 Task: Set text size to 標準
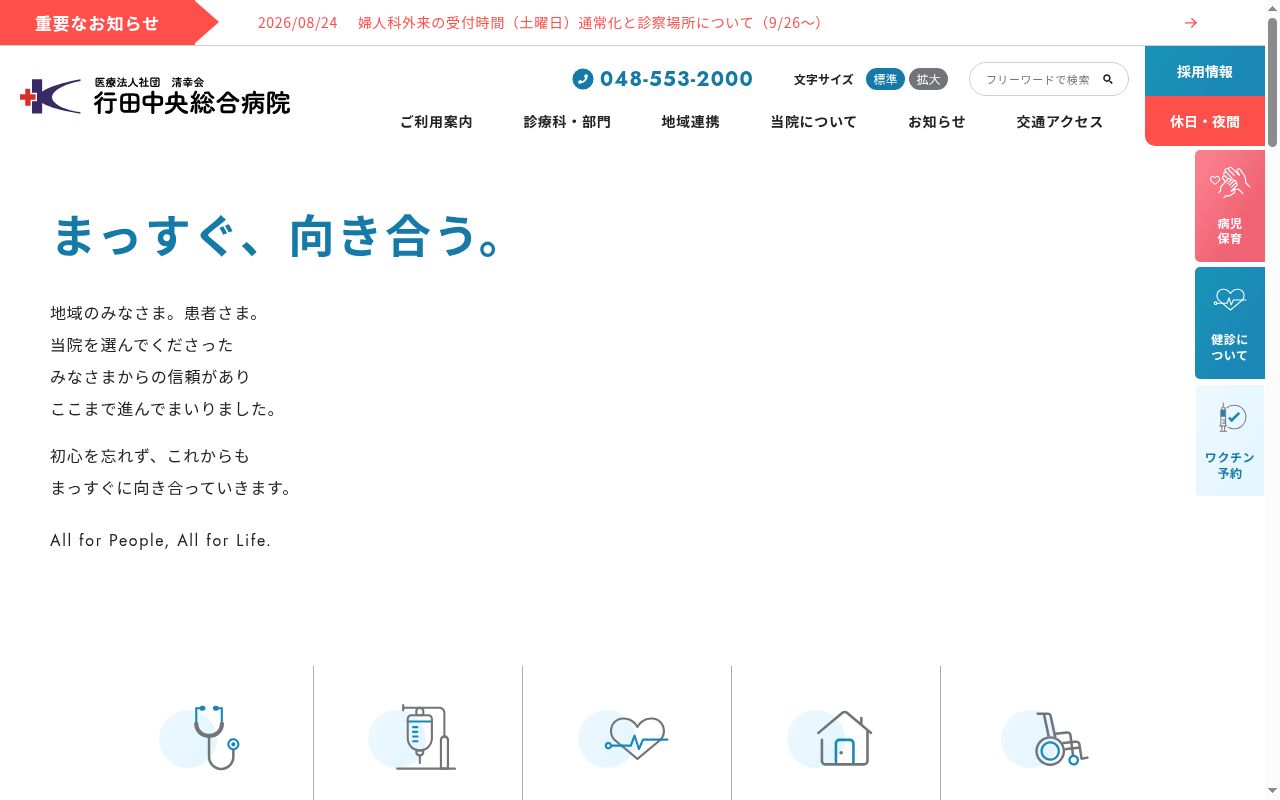[885, 79]
